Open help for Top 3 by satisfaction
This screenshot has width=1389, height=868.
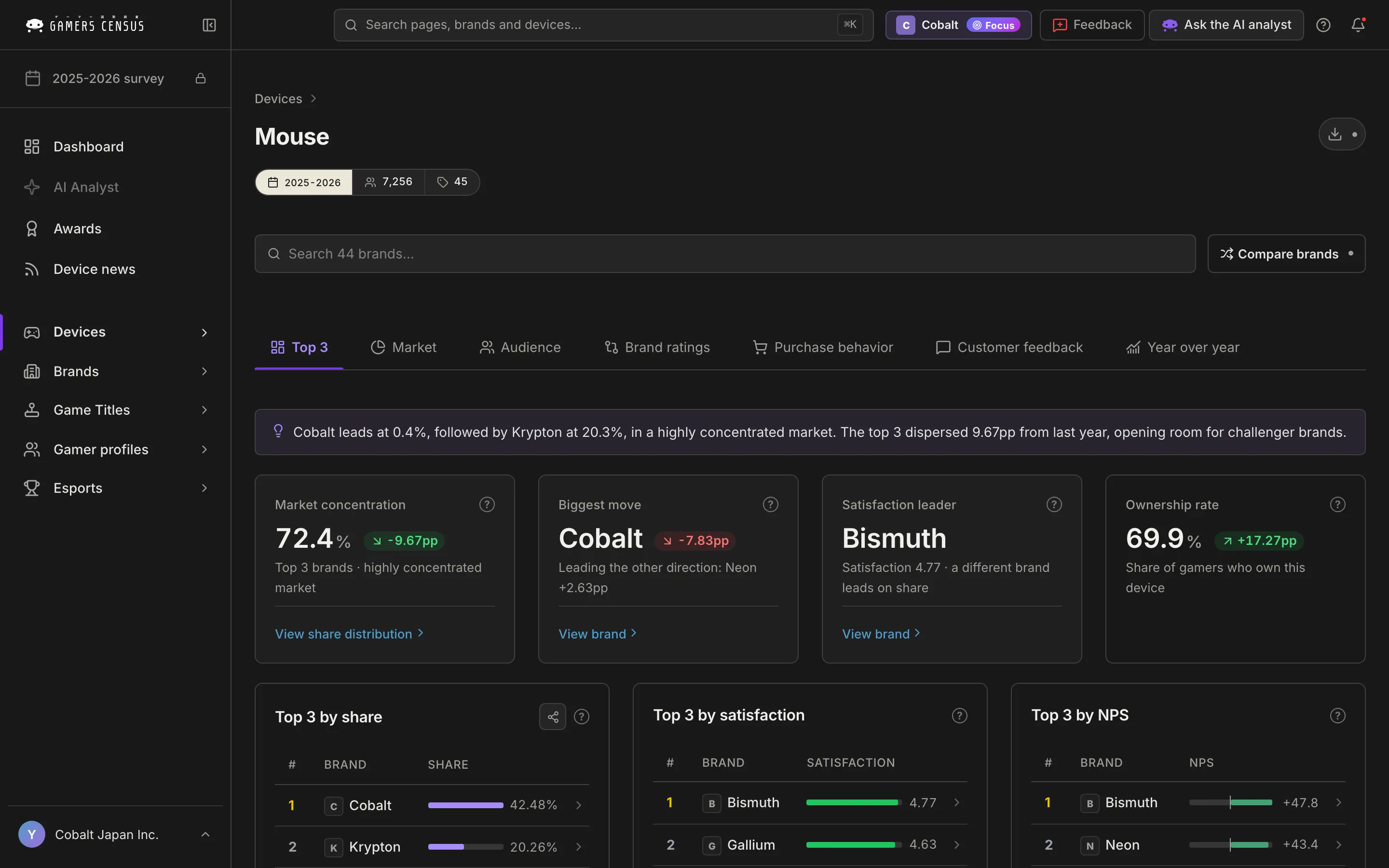tap(959, 715)
